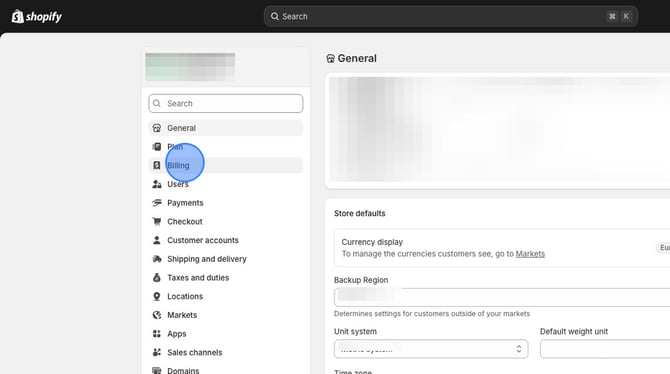Open Taxes and duties settings
The width and height of the screenshot is (670, 374).
(226, 278)
